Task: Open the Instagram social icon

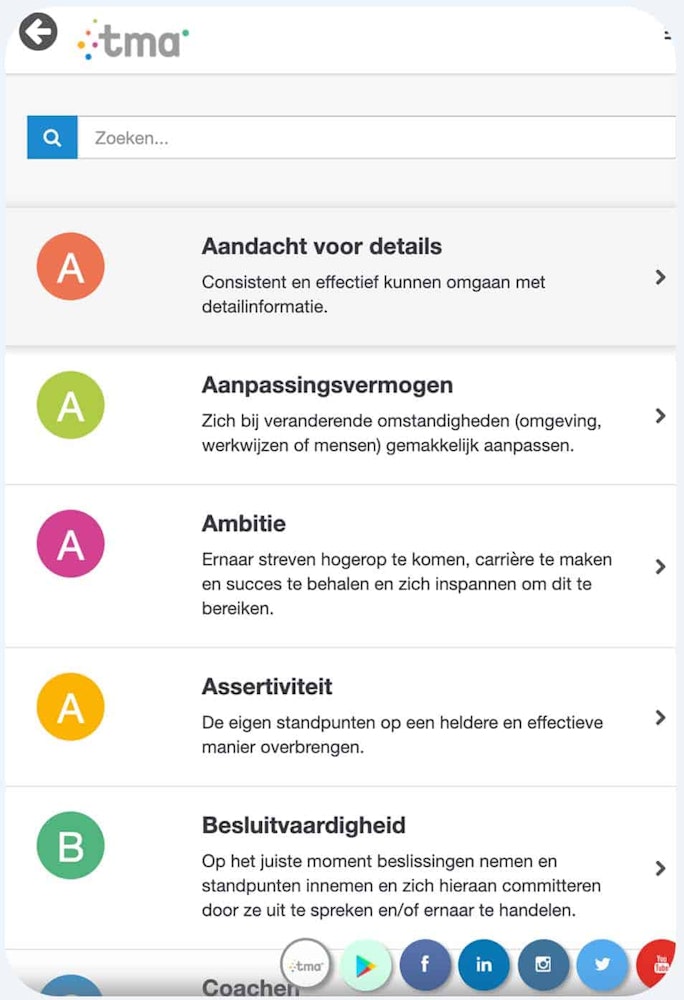Action: (x=543, y=965)
